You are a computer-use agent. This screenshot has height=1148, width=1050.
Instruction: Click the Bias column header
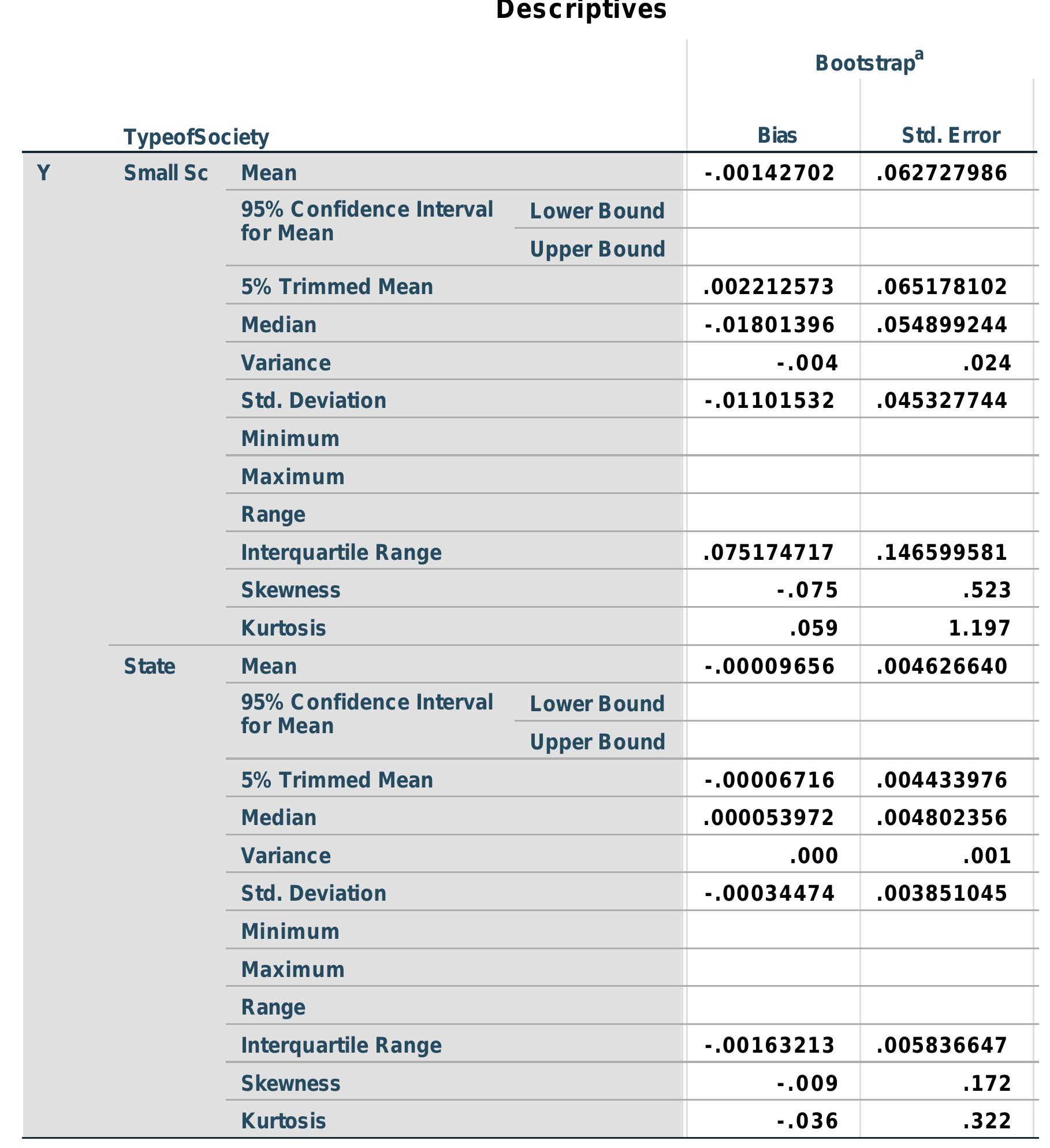tap(777, 136)
